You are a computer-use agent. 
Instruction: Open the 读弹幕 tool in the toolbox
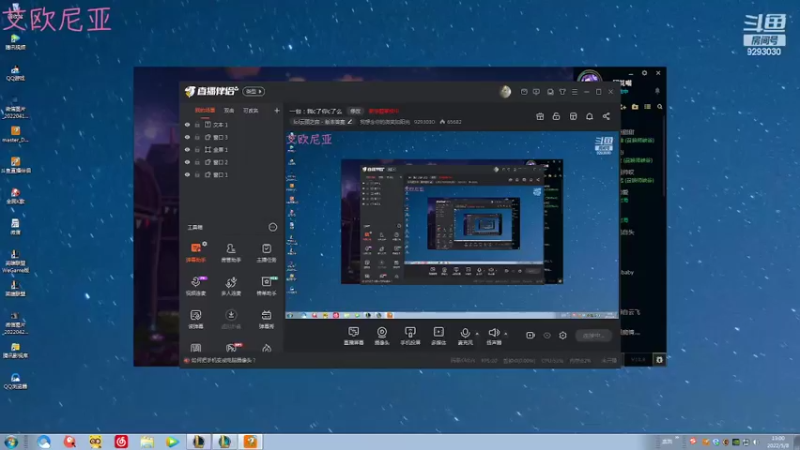coord(196,319)
